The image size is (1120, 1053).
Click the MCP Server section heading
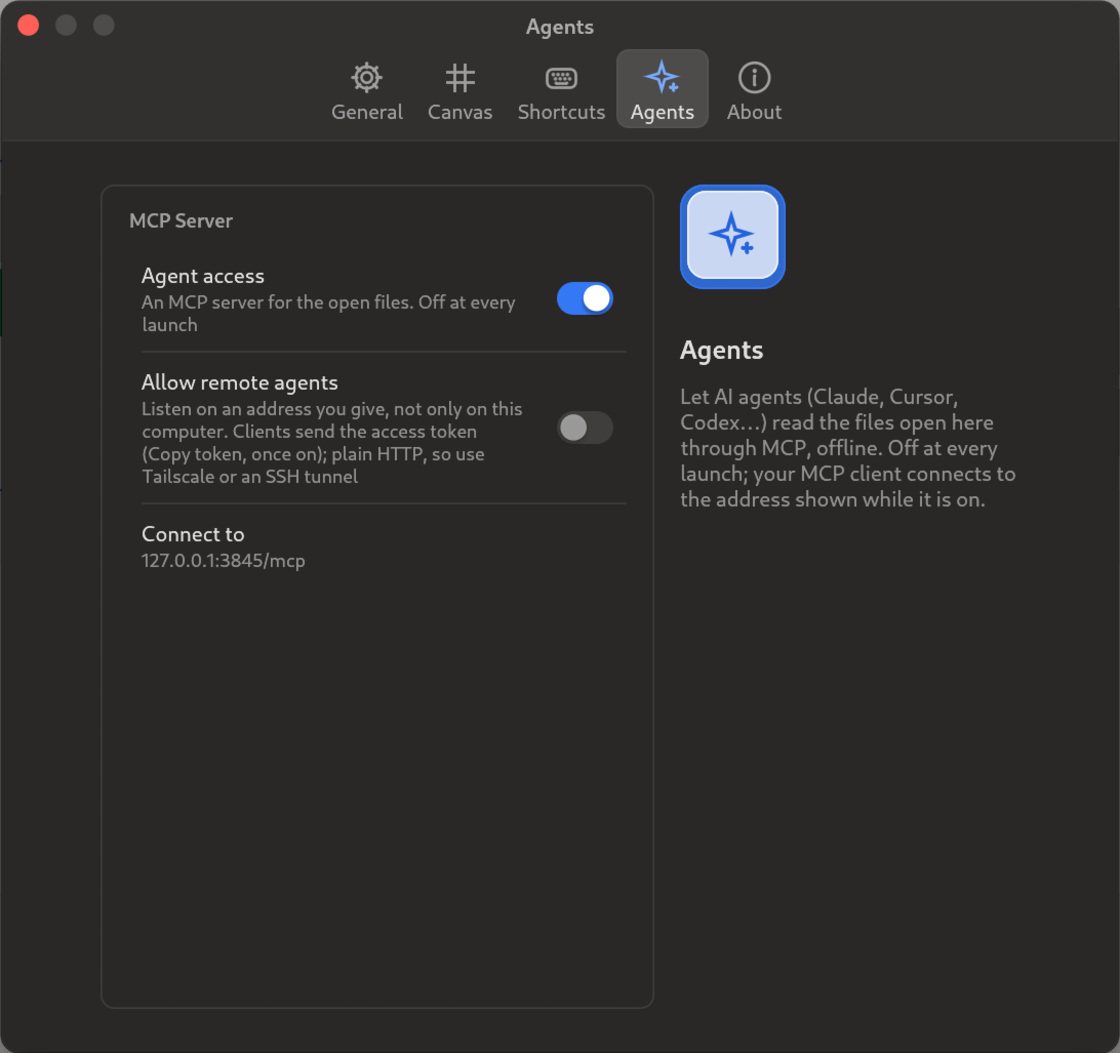click(181, 221)
